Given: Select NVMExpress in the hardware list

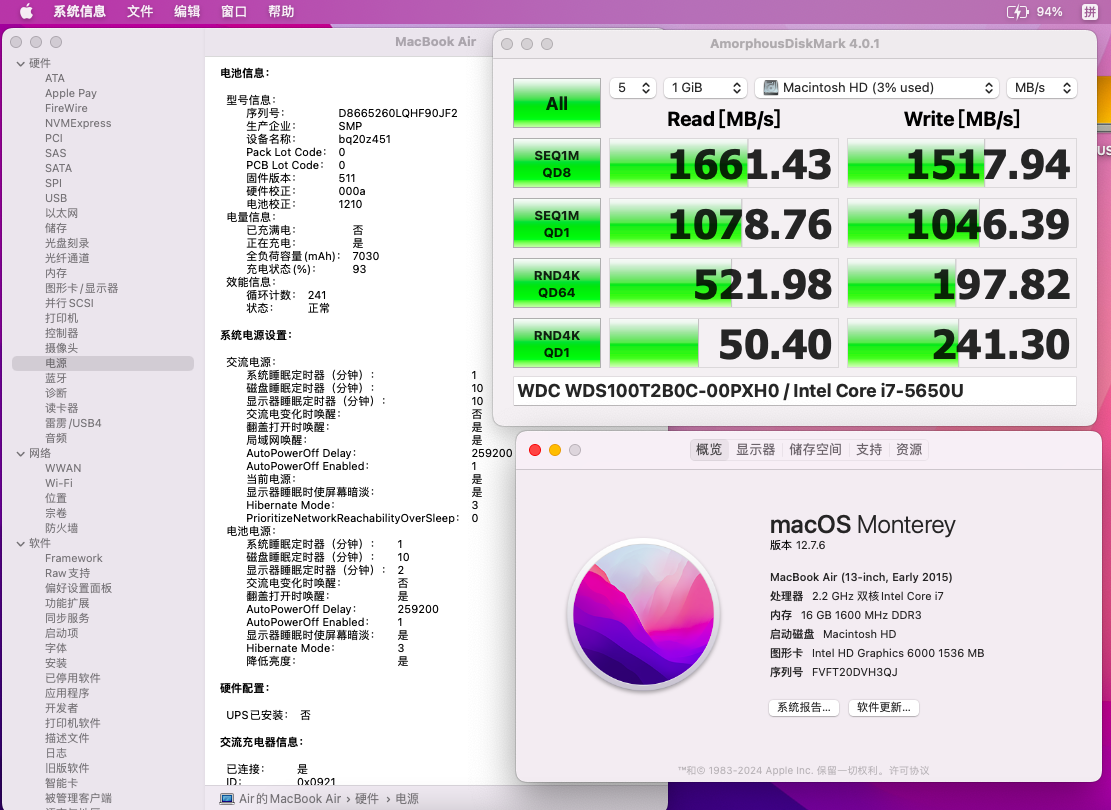Looking at the screenshot, I should click(x=78, y=123).
